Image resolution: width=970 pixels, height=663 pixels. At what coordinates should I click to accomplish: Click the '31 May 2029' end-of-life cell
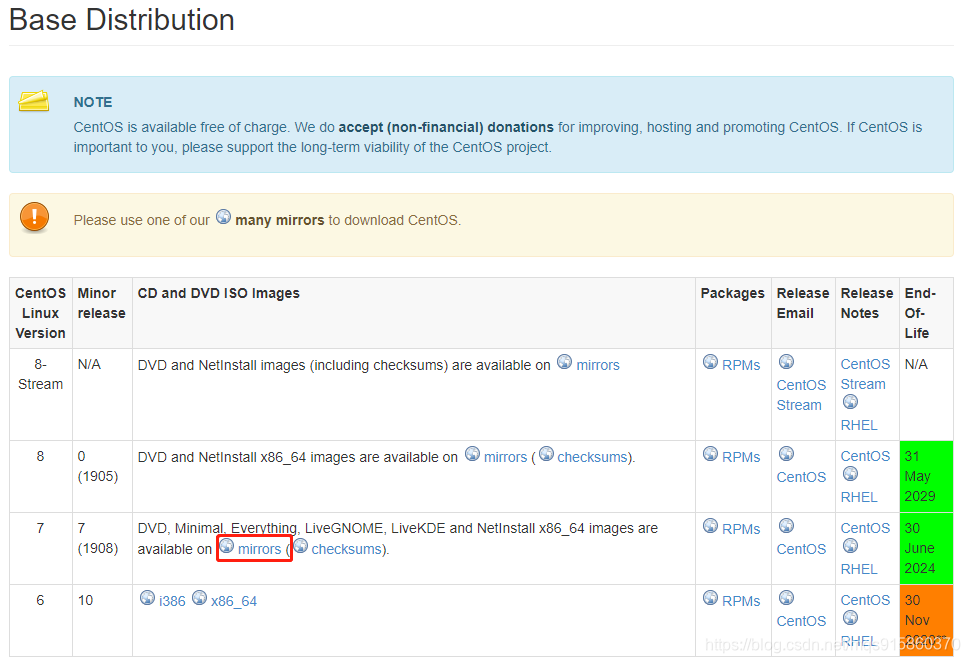926,476
